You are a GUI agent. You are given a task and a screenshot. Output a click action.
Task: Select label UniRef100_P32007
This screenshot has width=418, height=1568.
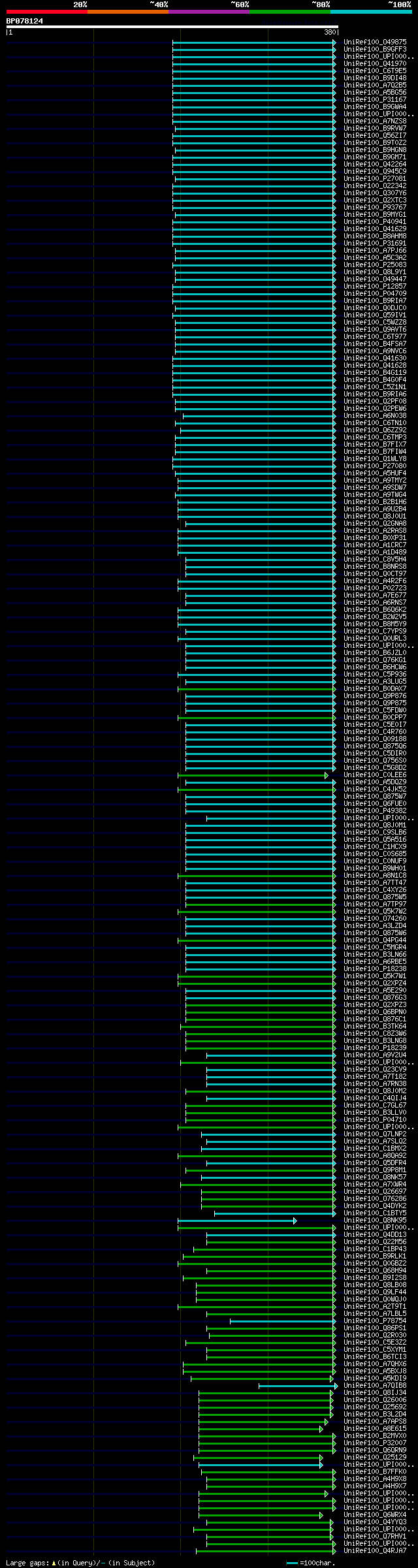(x=375, y=1443)
